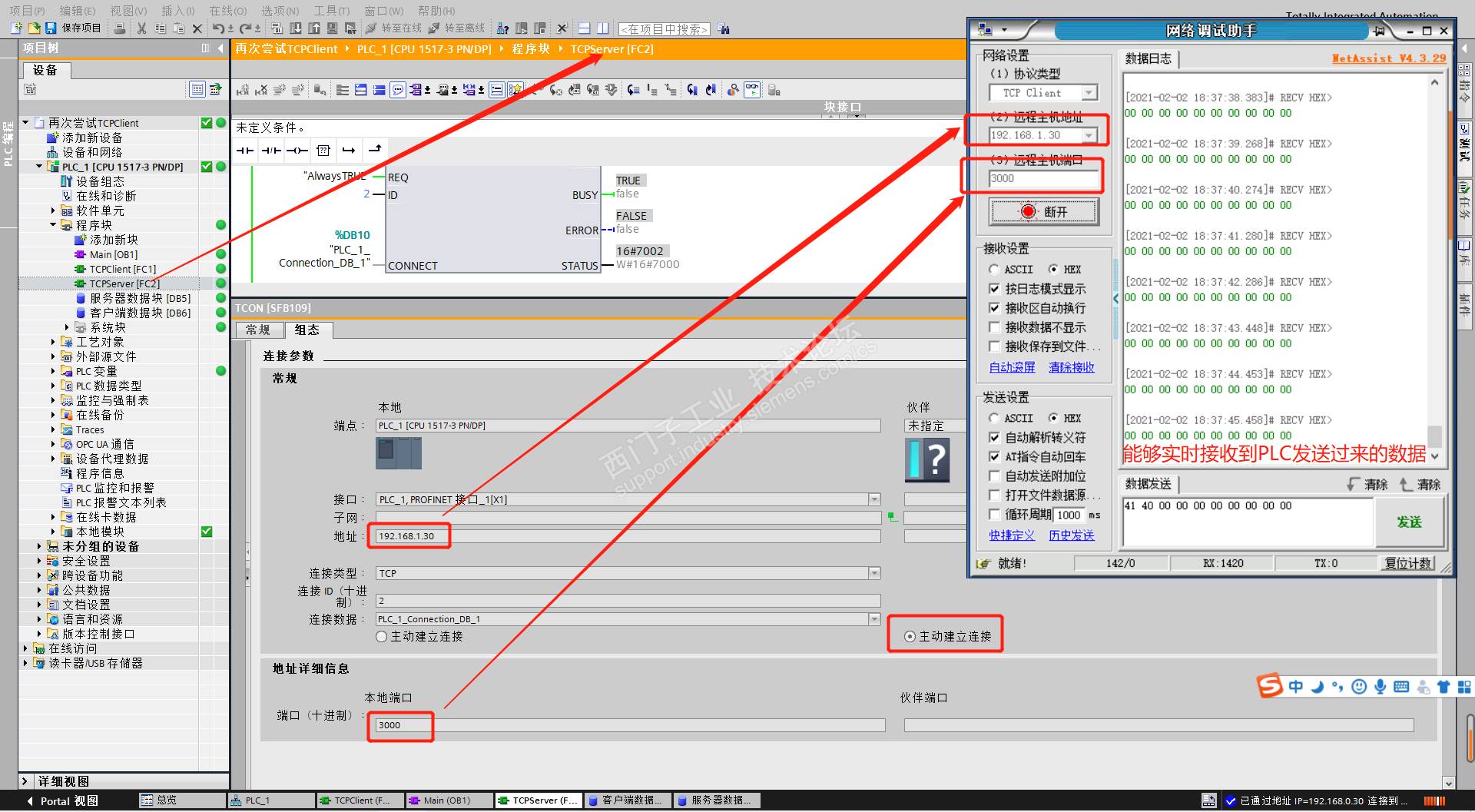Image resolution: width=1475 pixels, height=812 pixels.
Task: Click the Split editor vertically icon
Action: 603,28
